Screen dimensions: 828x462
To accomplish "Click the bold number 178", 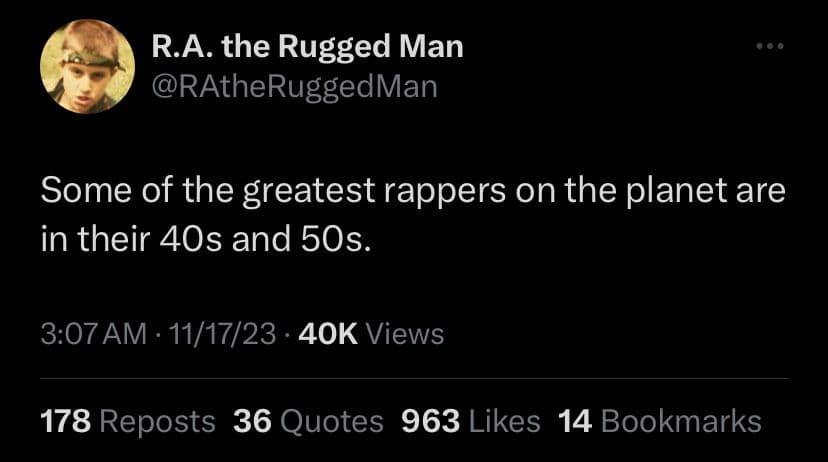I will point(66,421).
